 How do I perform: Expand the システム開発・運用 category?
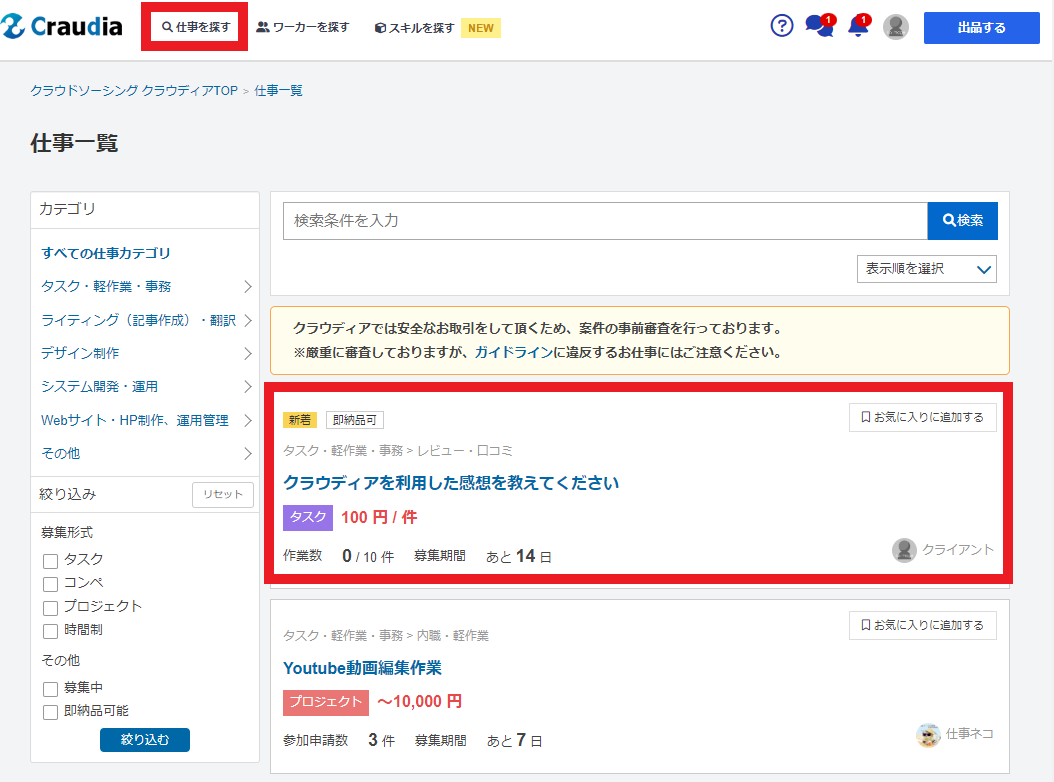click(146, 386)
